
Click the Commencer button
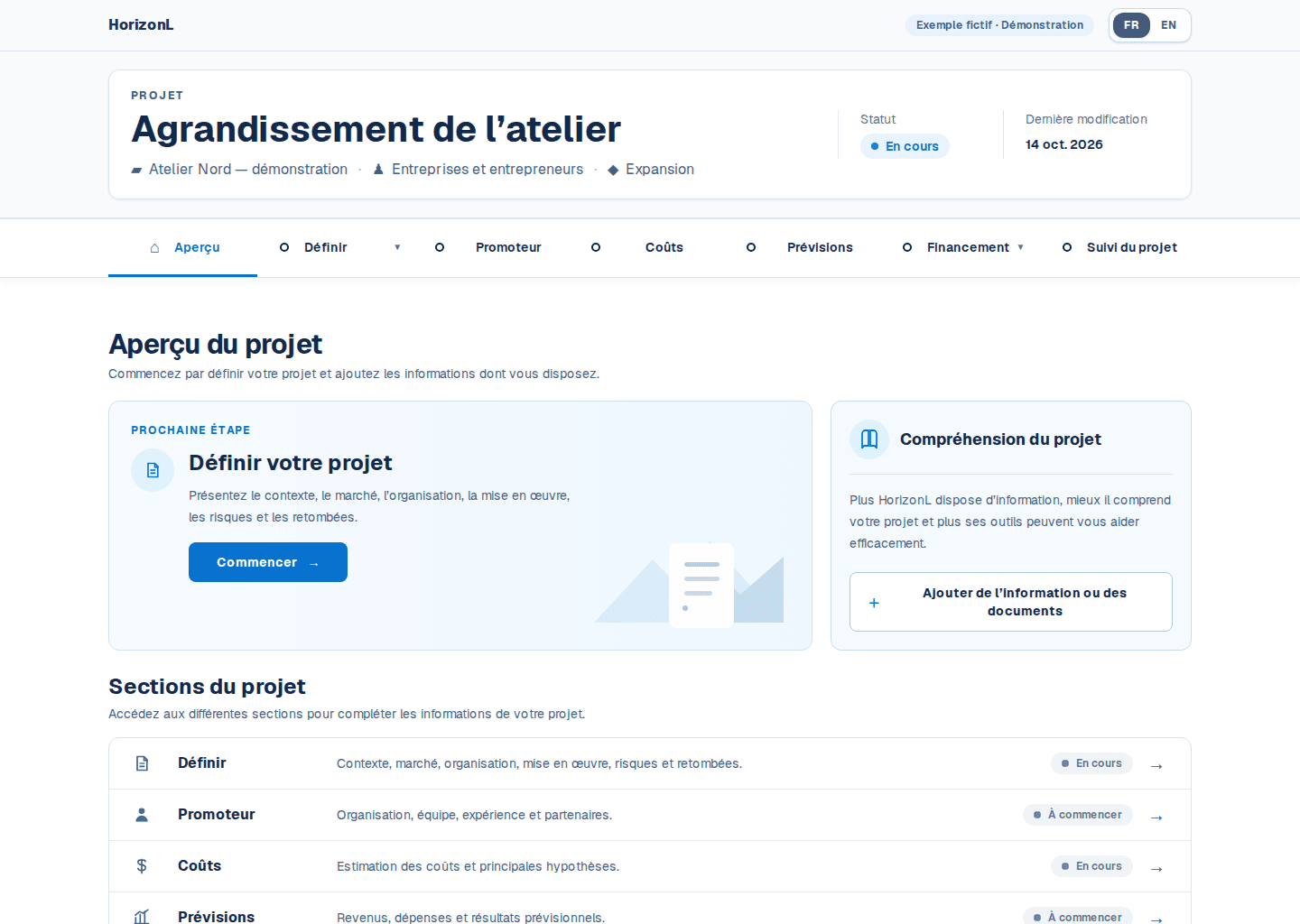point(268,562)
